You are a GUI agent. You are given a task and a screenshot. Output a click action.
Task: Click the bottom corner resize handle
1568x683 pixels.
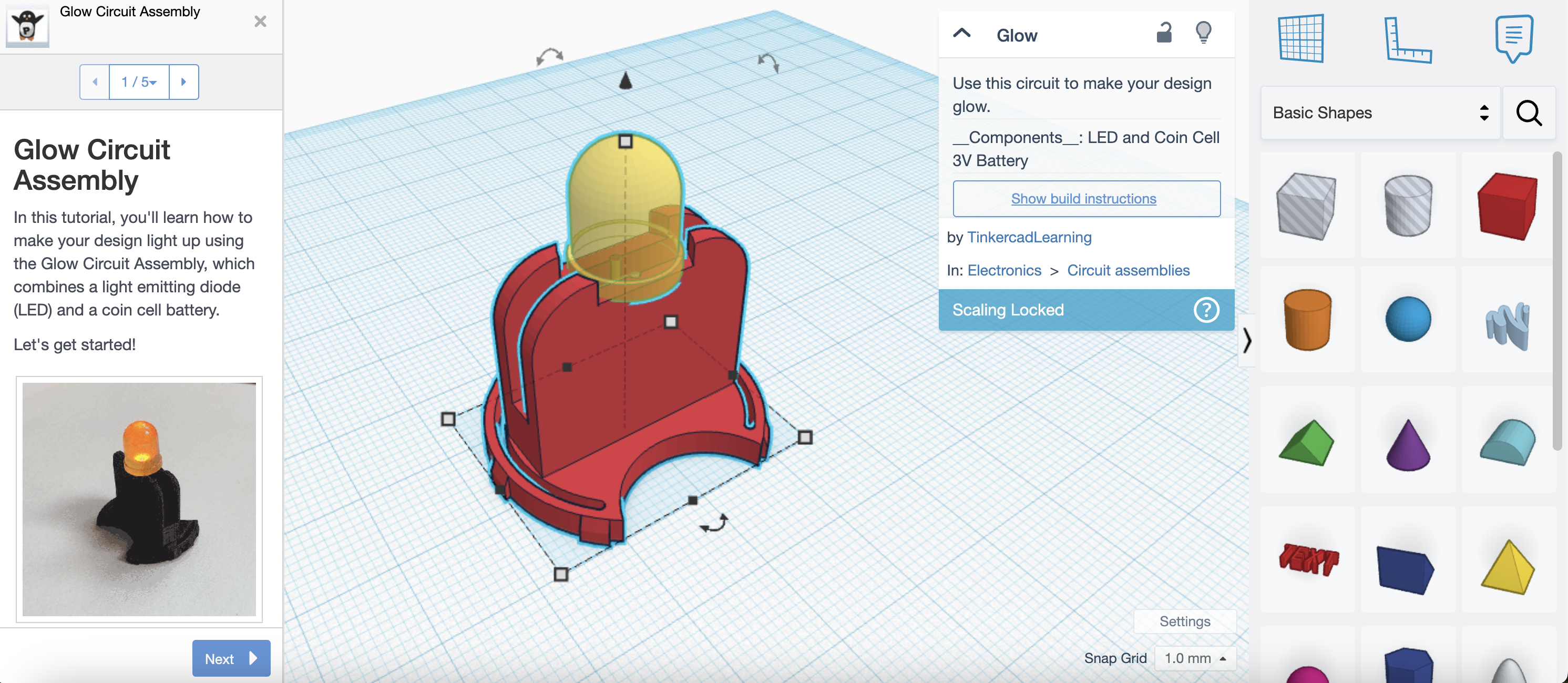[561, 574]
